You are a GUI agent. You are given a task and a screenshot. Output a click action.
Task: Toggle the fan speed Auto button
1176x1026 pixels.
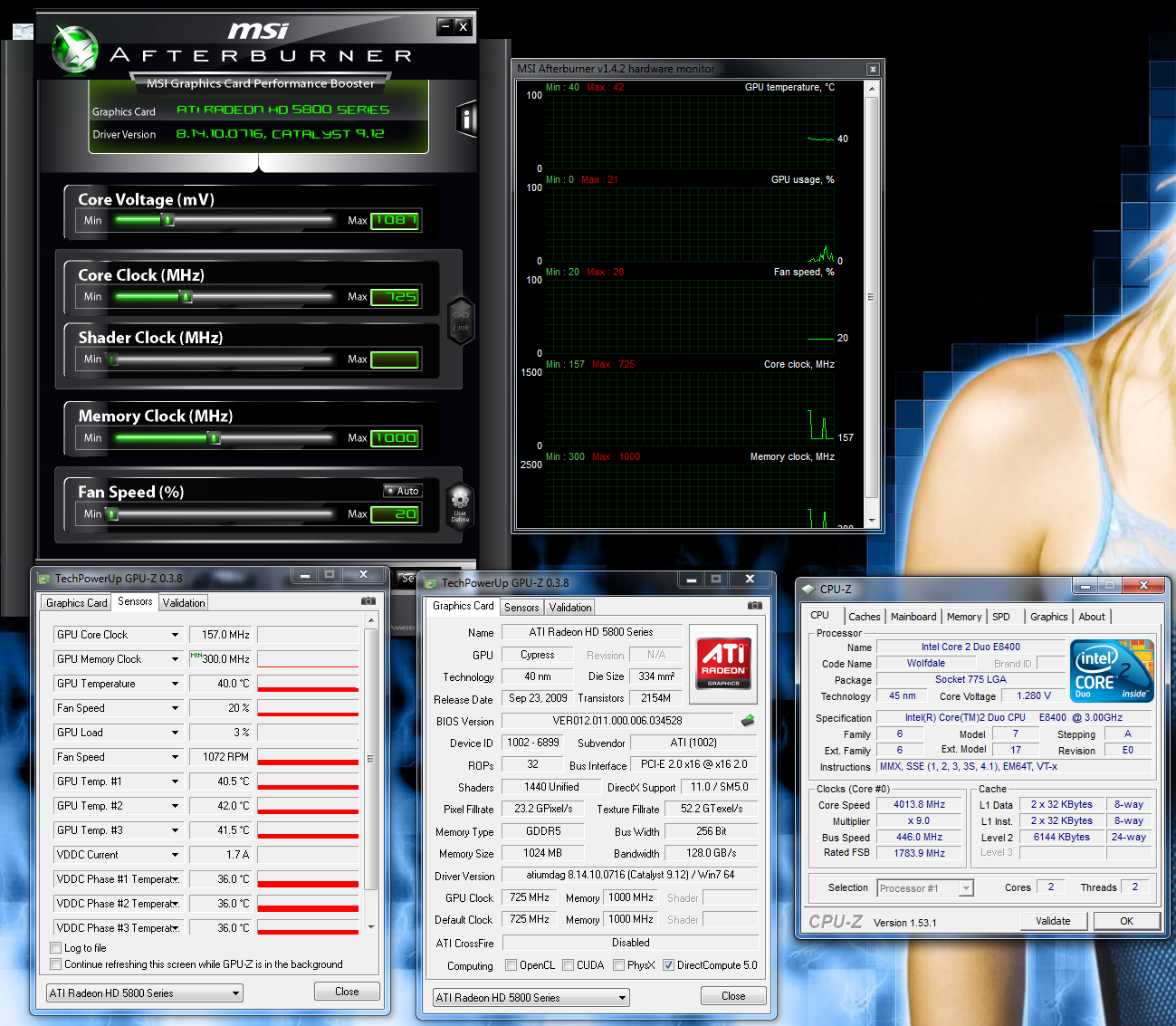(402, 491)
